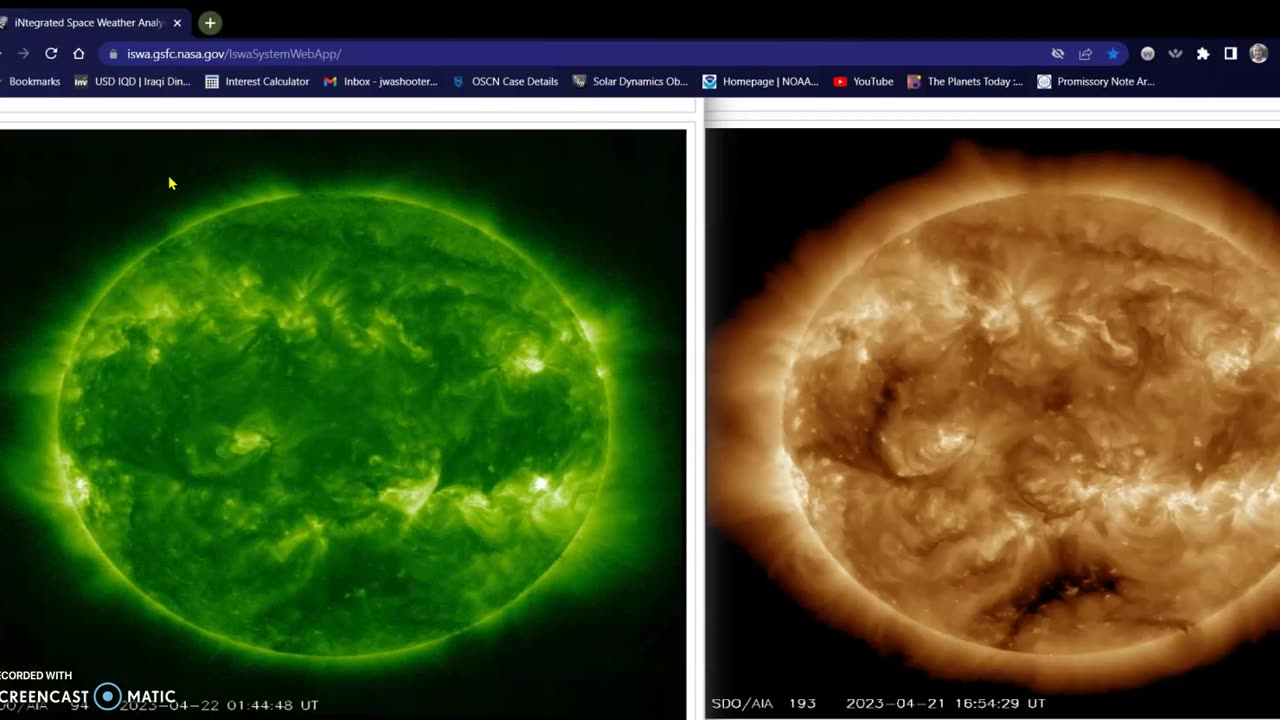View site information lock icon
Screen dimensions: 1280x720
click(113, 54)
